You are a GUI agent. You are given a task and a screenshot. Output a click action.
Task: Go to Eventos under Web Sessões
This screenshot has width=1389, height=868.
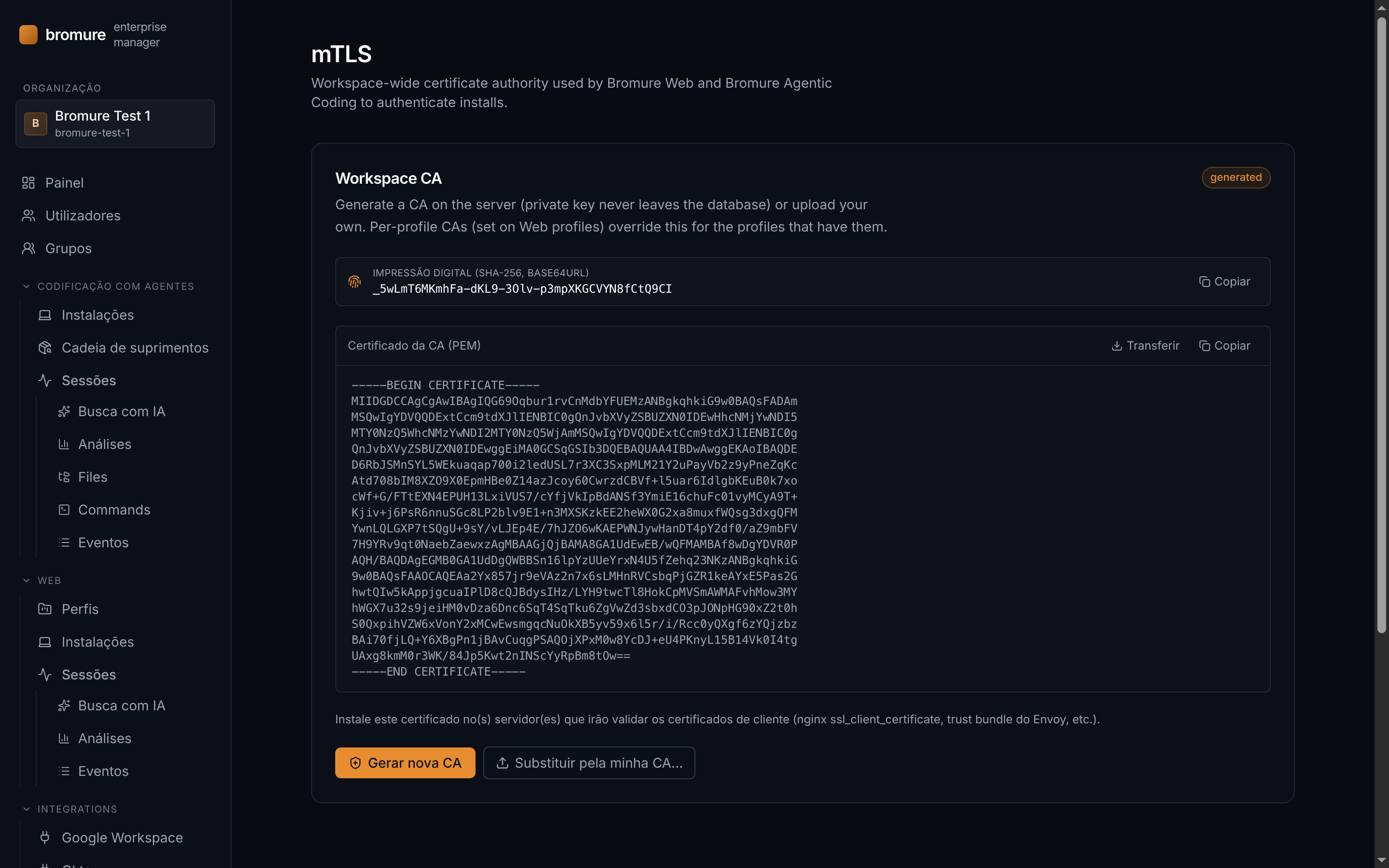click(x=103, y=771)
